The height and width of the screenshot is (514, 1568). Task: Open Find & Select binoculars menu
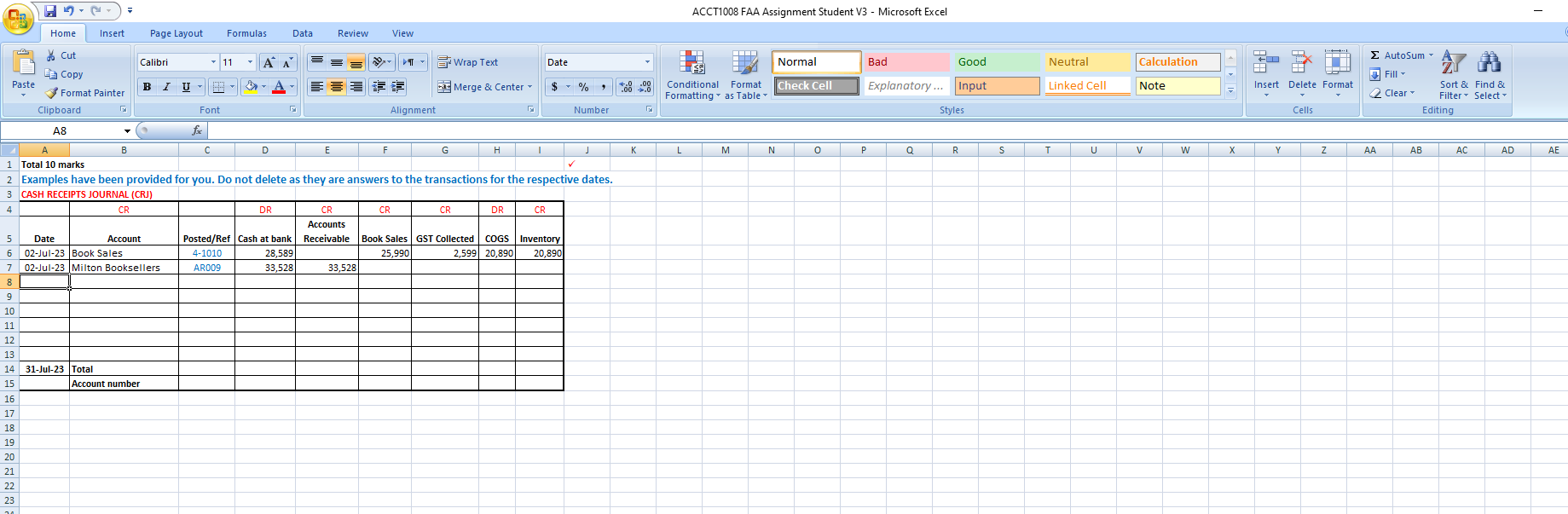1490,75
